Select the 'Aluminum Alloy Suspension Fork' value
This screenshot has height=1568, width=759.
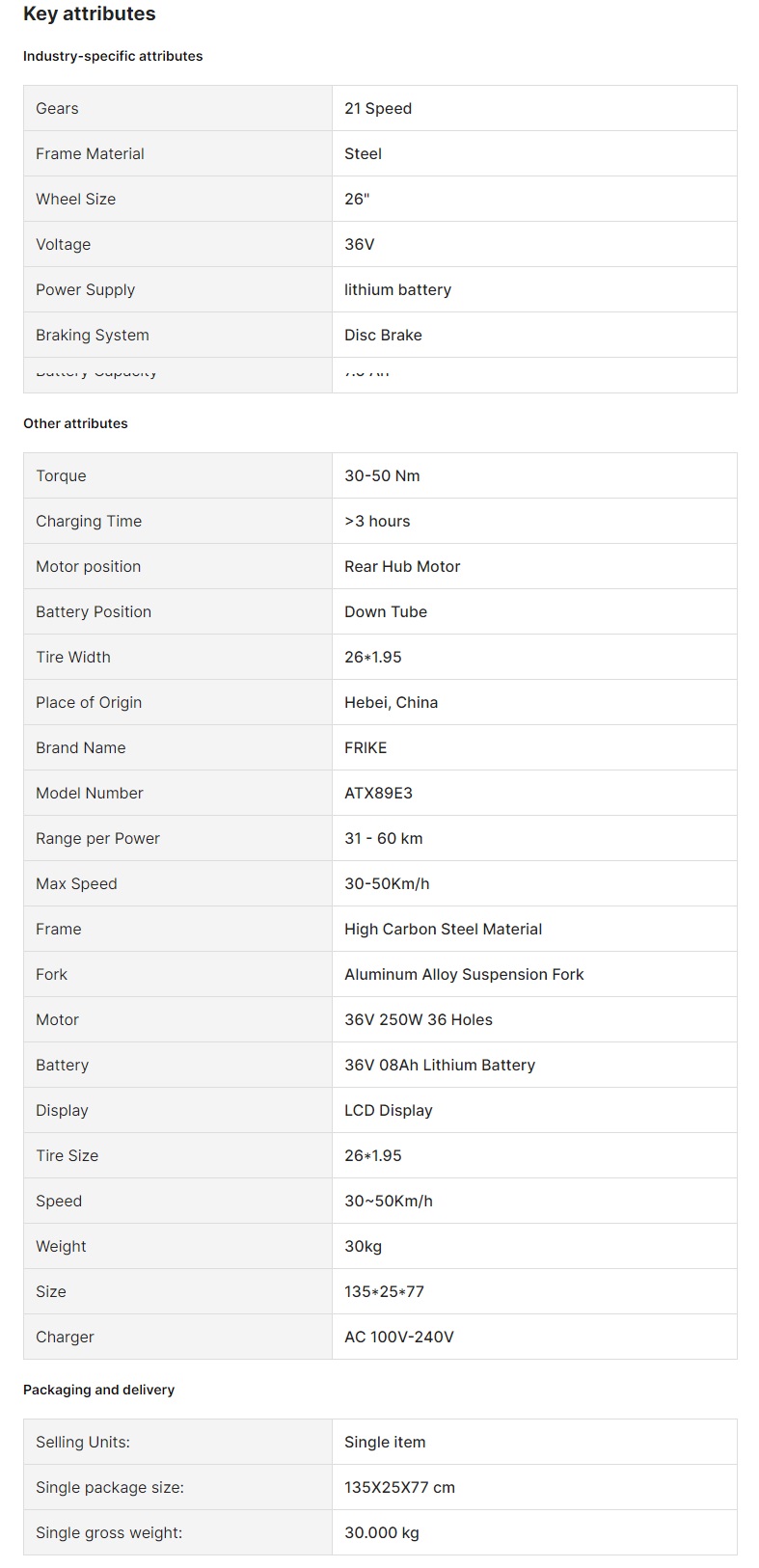464,975
